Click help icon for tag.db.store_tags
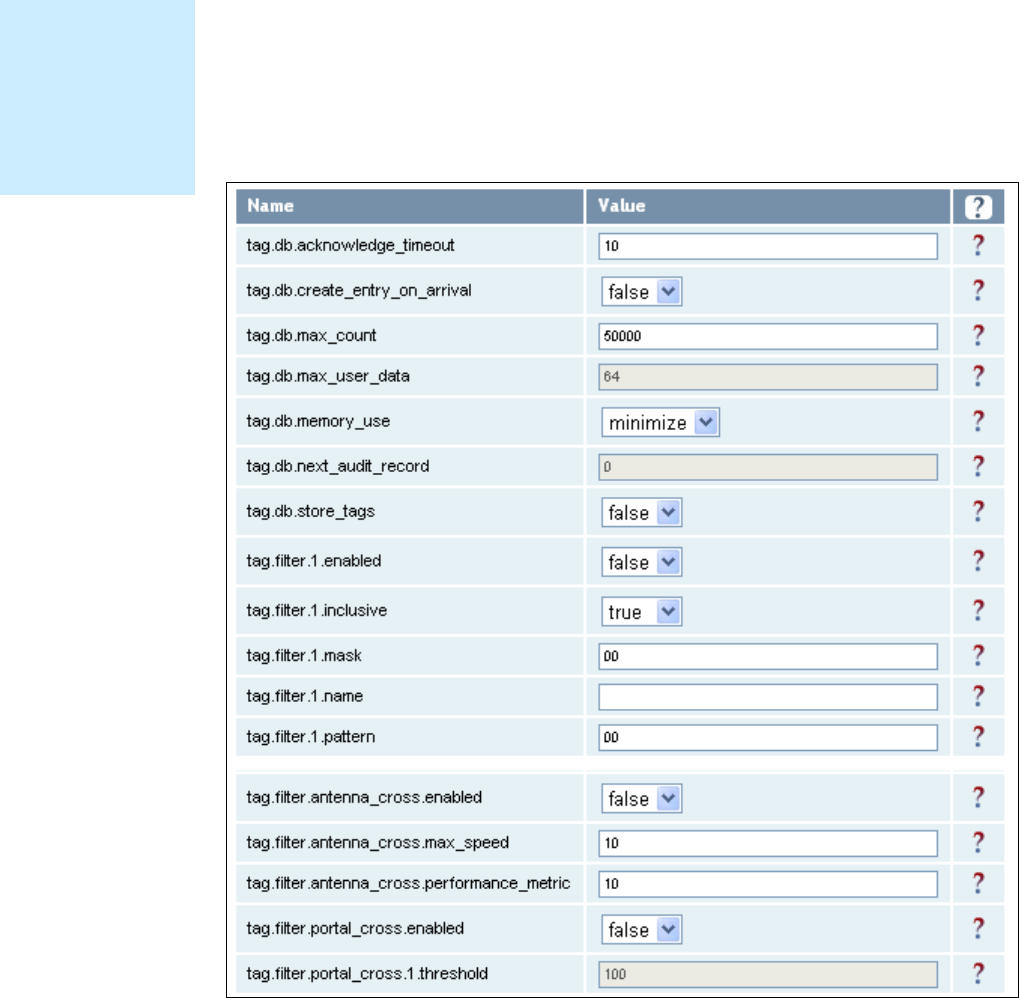The image size is (1019, 998). point(978,512)
